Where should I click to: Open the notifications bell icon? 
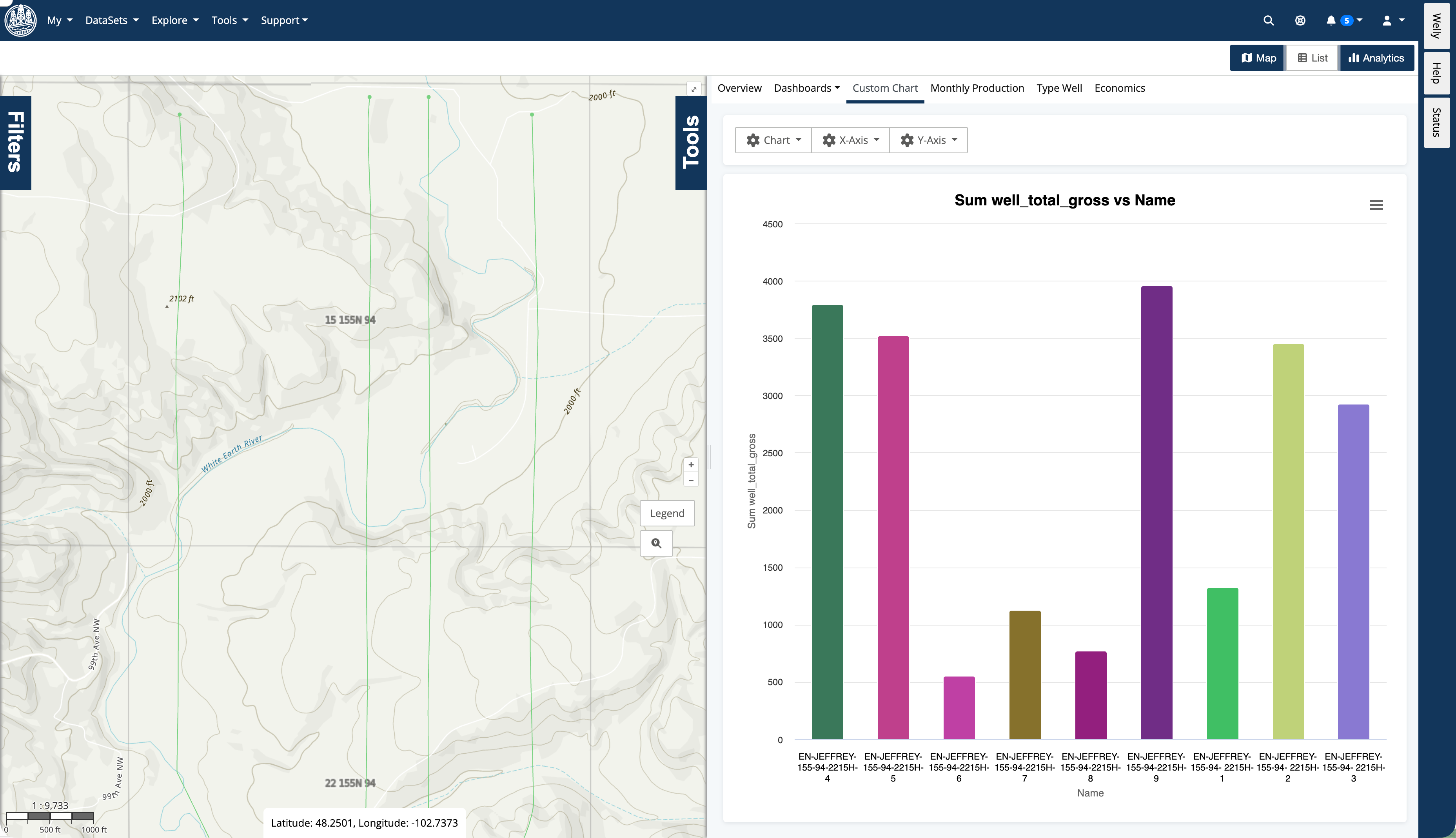[x=1330, y=20]
